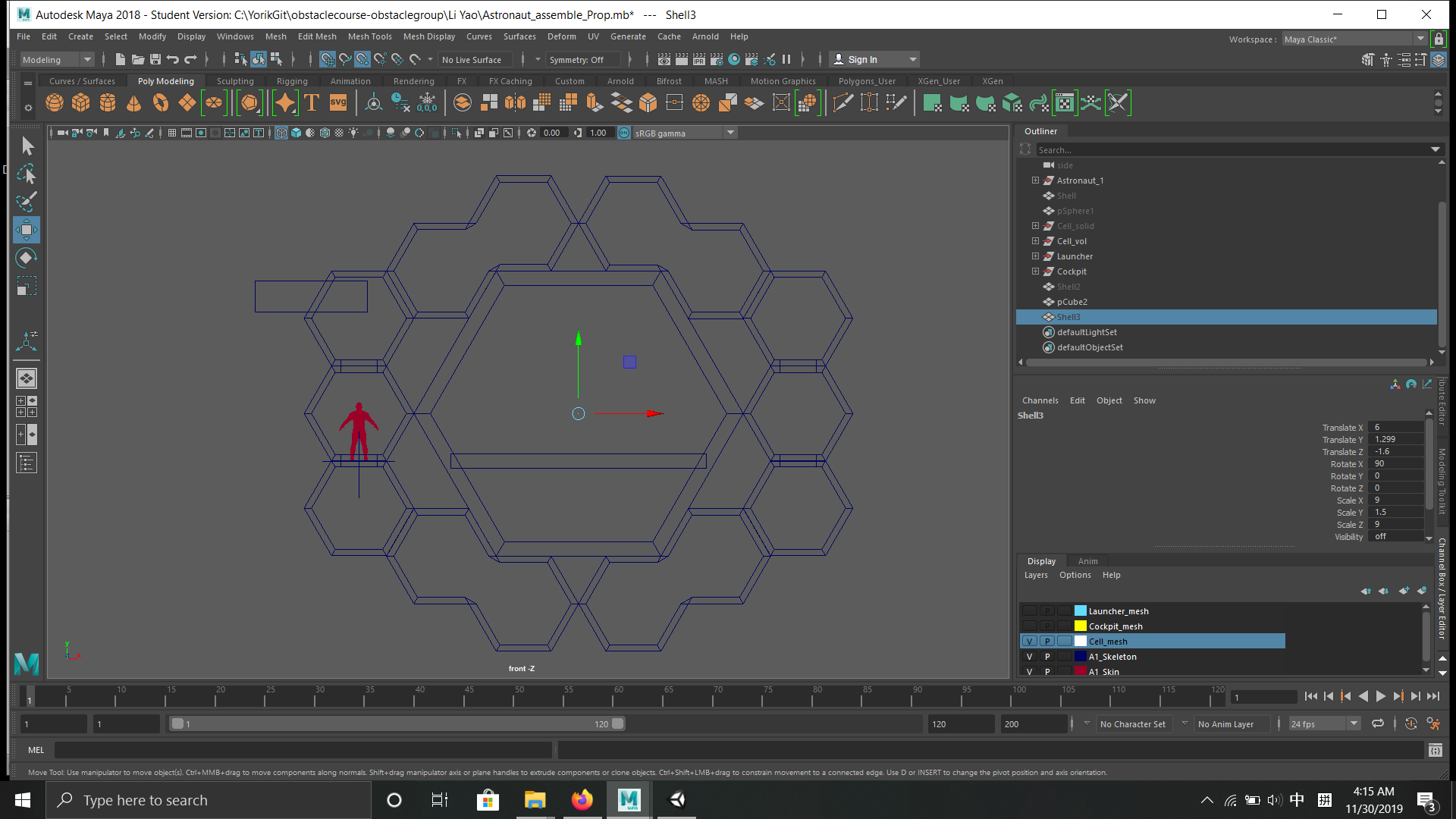Switch to the Rigging shelf tab
Image resolution: width=1456 pixels, height=819 pixels.
click(x=292, y=81)
